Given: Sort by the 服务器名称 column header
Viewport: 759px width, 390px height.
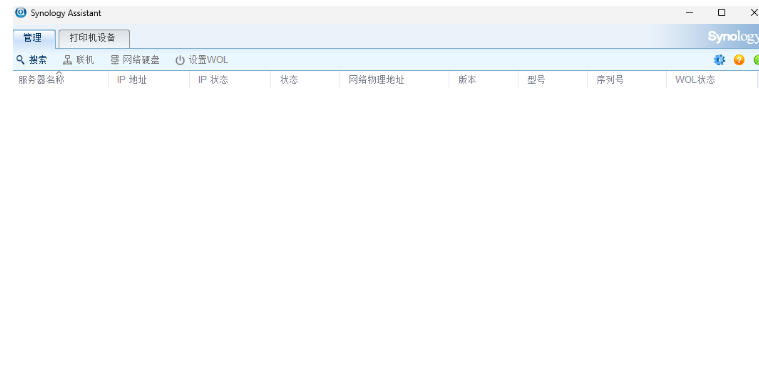Looking at the screenshot, I should click(x=61, y=80).
